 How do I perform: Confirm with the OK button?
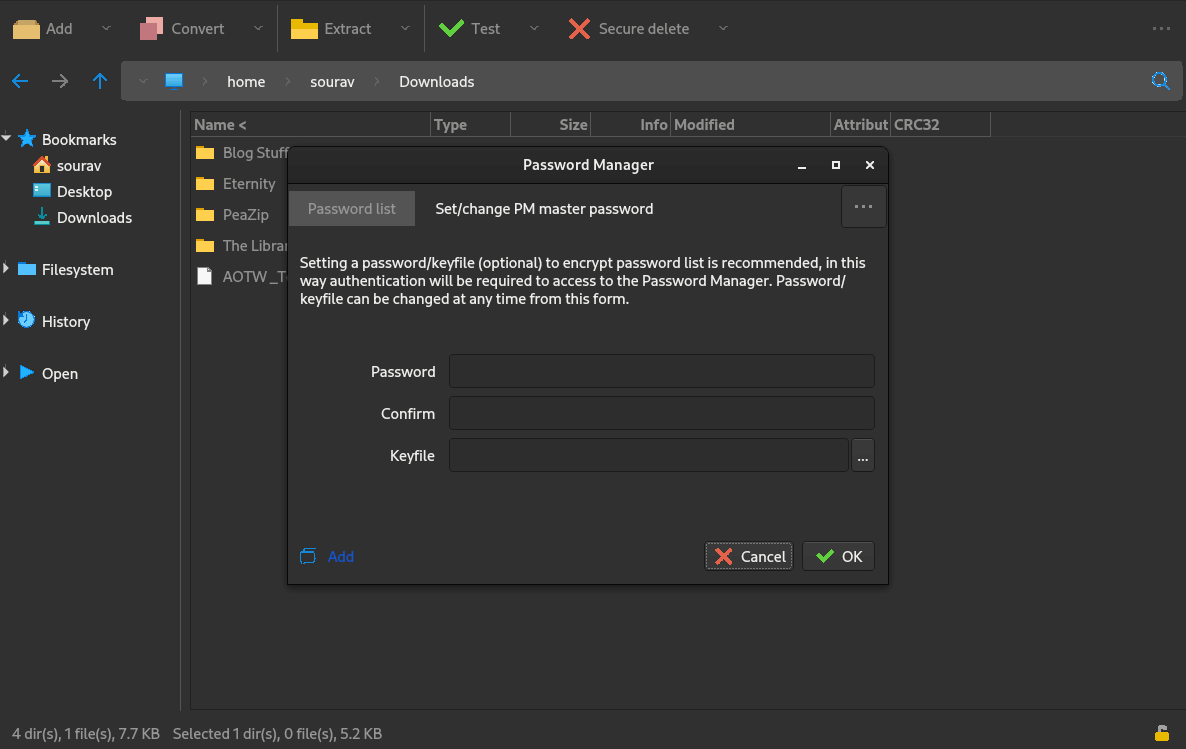click(838, 556)
